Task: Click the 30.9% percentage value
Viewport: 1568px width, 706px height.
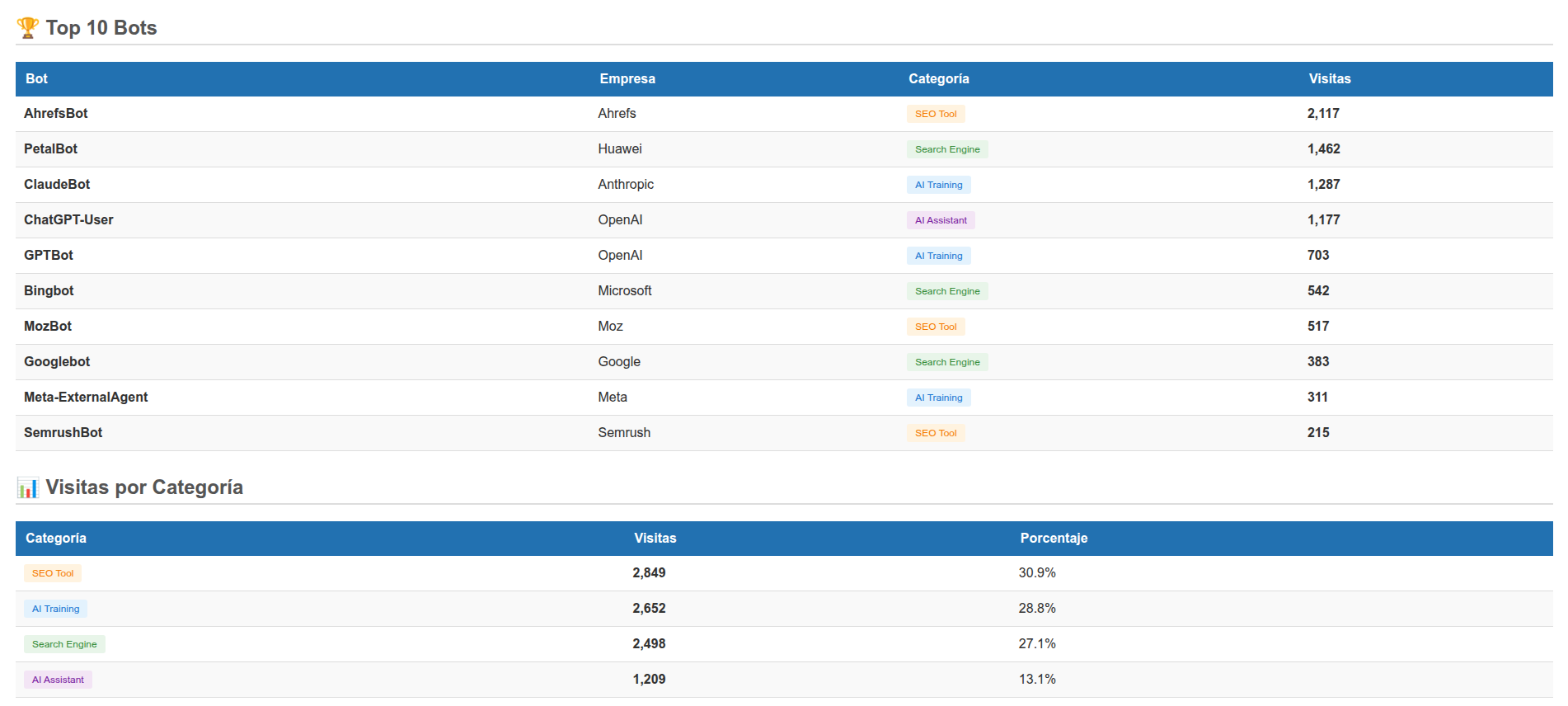Action: [1036, 573]
